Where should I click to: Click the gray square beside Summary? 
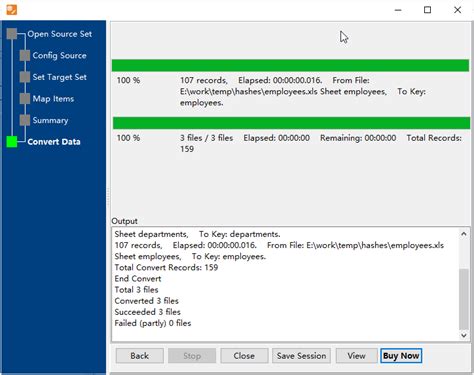pos(25,120)
